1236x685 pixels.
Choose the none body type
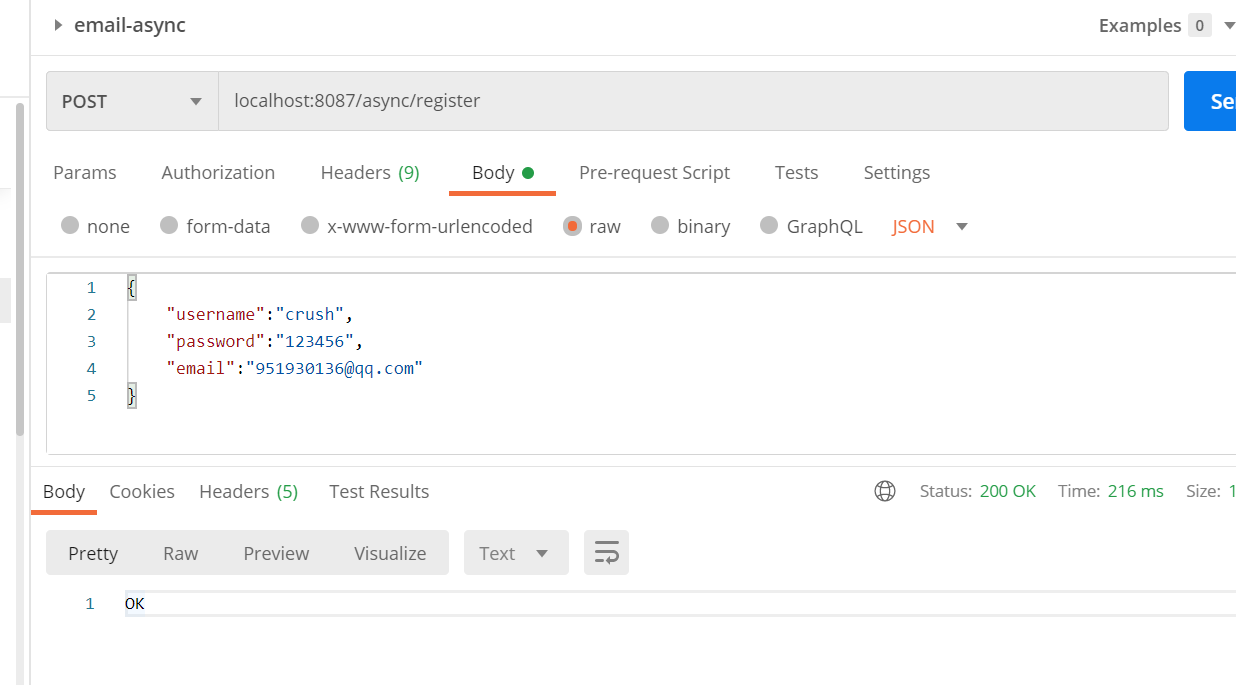95,226
